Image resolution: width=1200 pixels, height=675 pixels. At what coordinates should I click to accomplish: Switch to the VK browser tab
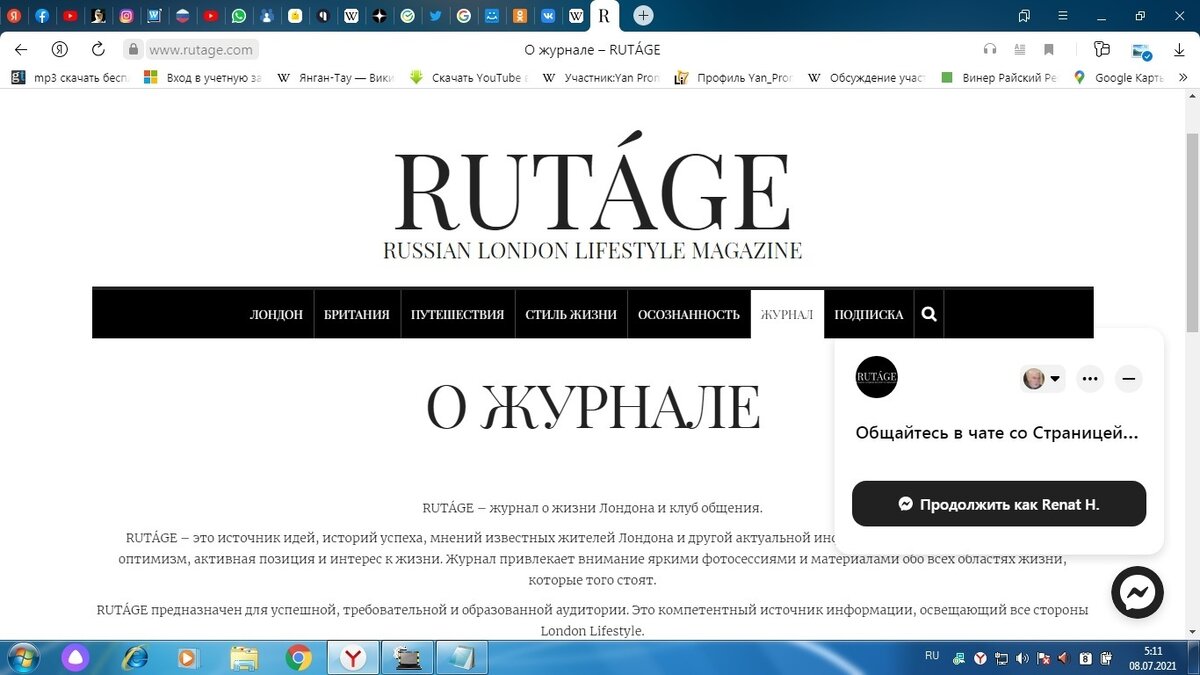click(x=549, y=16)
